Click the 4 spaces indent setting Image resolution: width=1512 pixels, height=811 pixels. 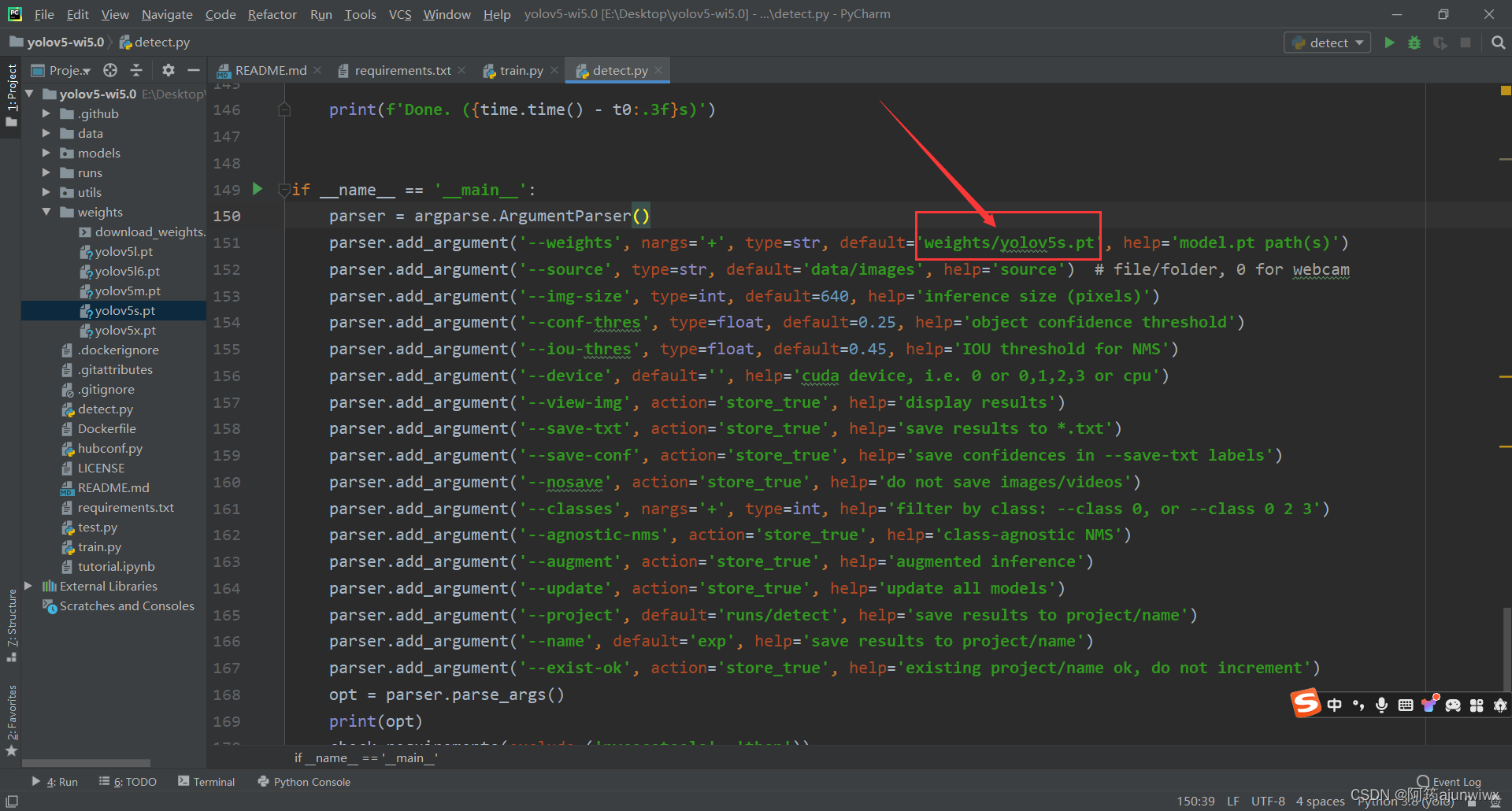[x=1320, y=801]
